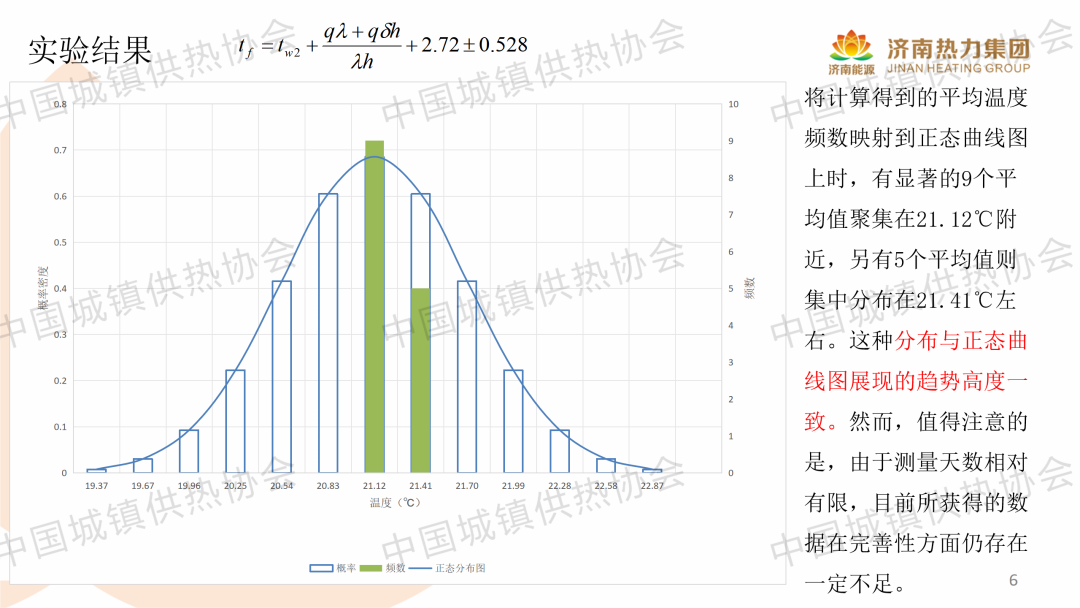Viewport: 1080px width, 608px height.
Task: Click the 19.37 x-axis tick label
Action: click(x=96, y=486)
